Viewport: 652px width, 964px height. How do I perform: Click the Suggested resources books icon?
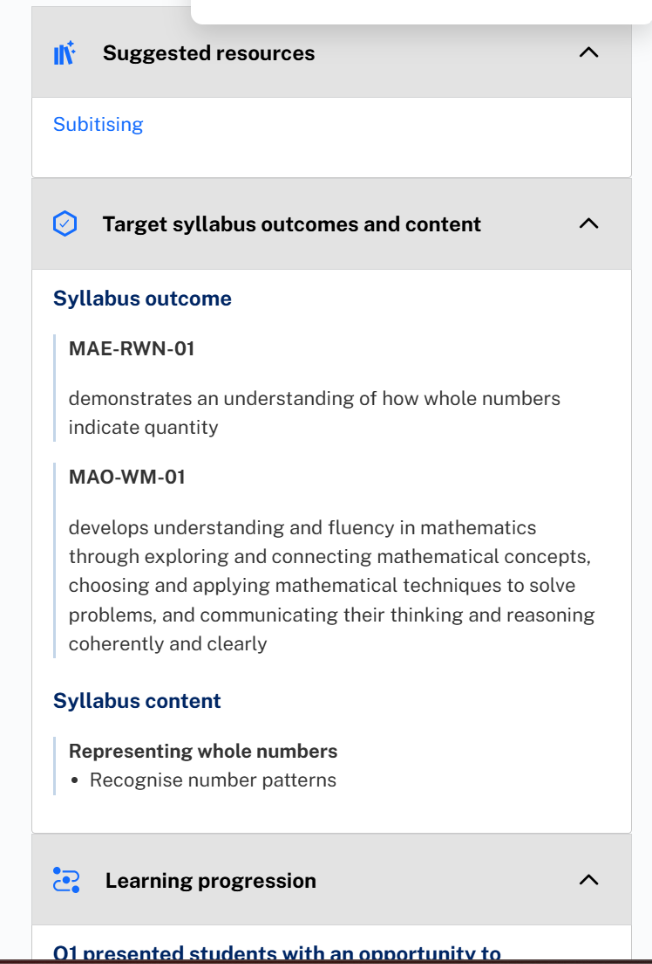click(x=65, y=53)
